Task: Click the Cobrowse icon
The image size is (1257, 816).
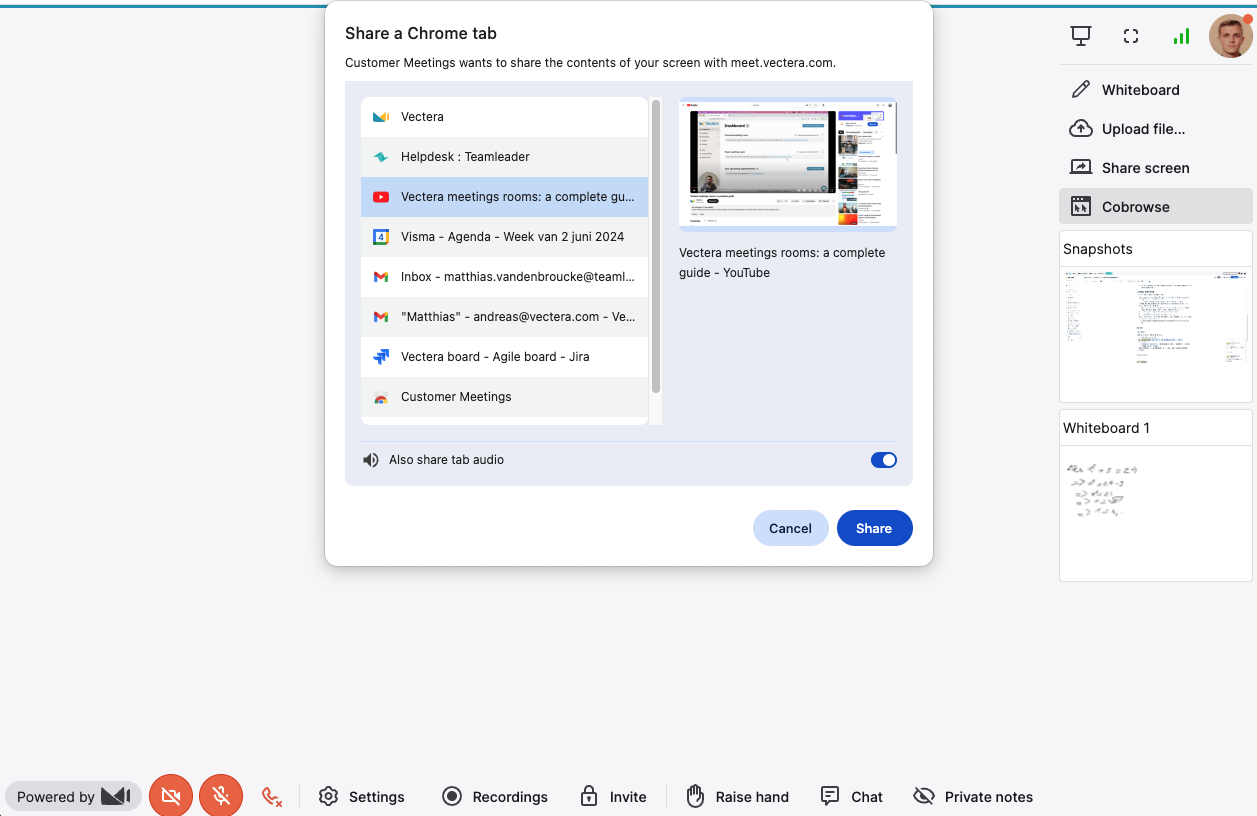Action: click(x=1081, y=207)
